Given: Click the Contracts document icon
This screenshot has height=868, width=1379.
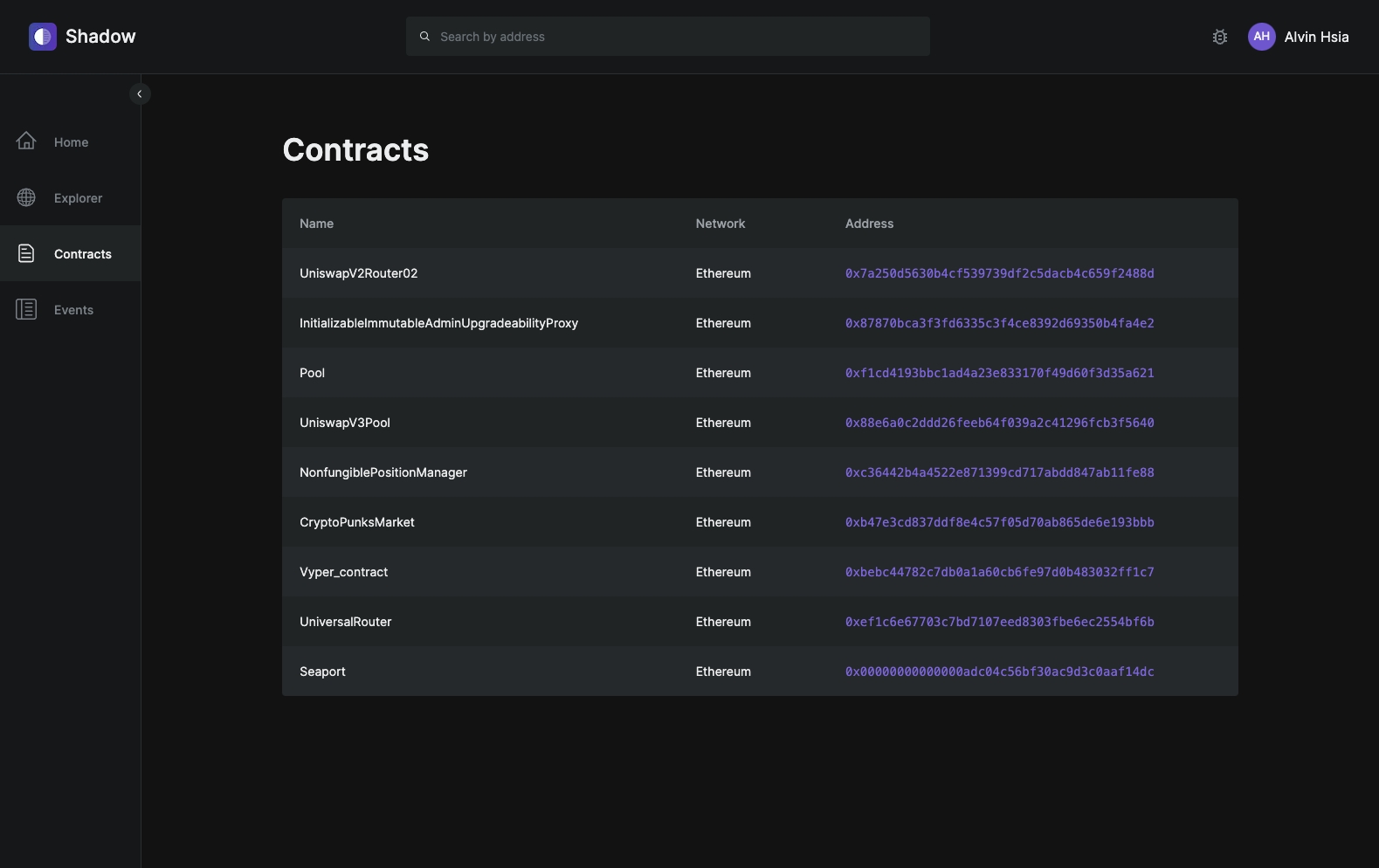Looking at the screenshot, I should point(26,253).
